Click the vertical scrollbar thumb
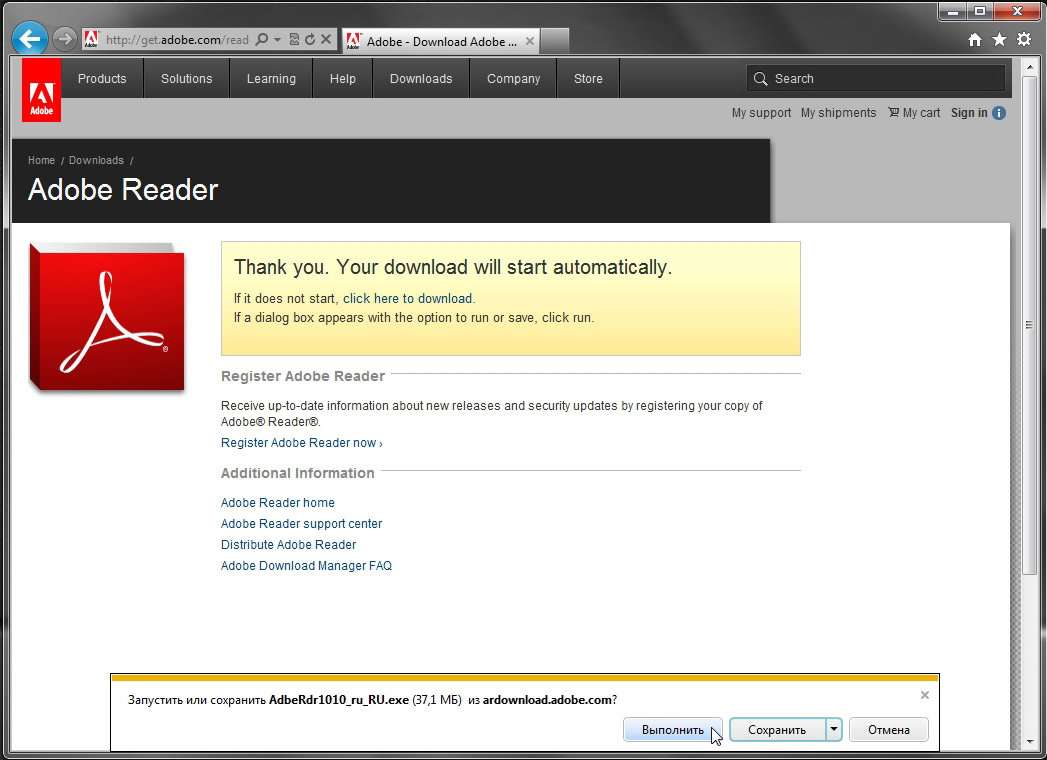Image resolution: width=1047 pixels, height=760 pixels. tap(1029, 325)
